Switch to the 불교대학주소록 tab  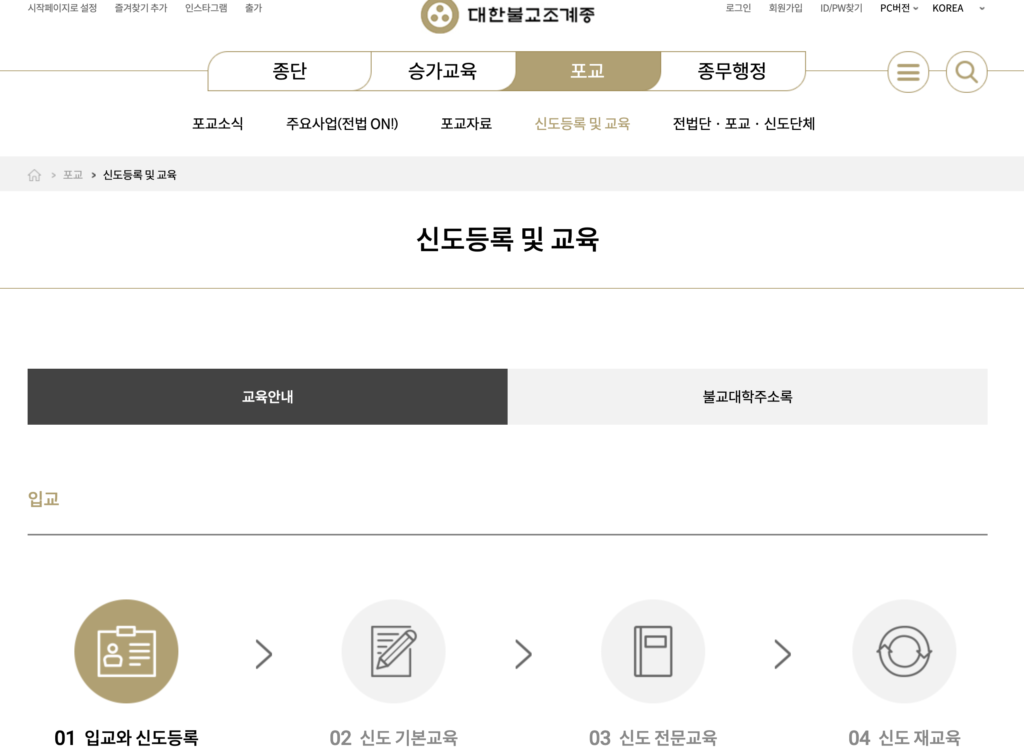pos(747,397)
